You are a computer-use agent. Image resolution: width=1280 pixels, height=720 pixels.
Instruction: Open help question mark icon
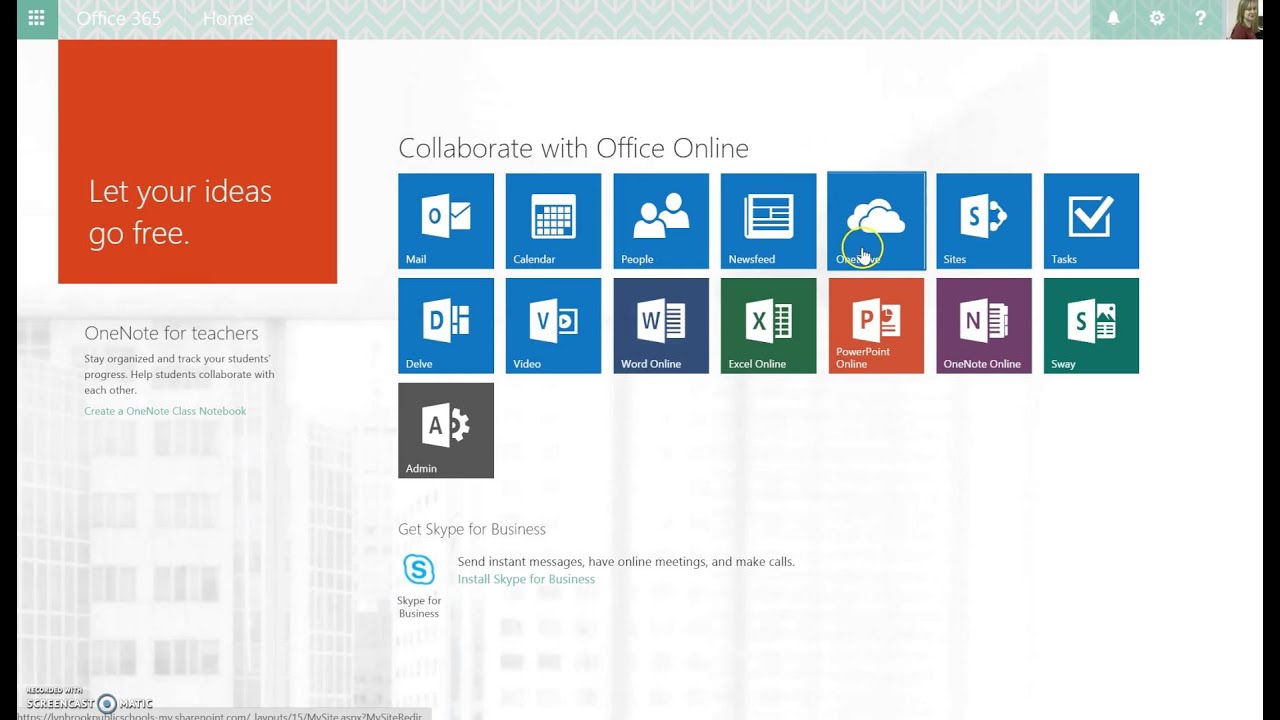1201,18
